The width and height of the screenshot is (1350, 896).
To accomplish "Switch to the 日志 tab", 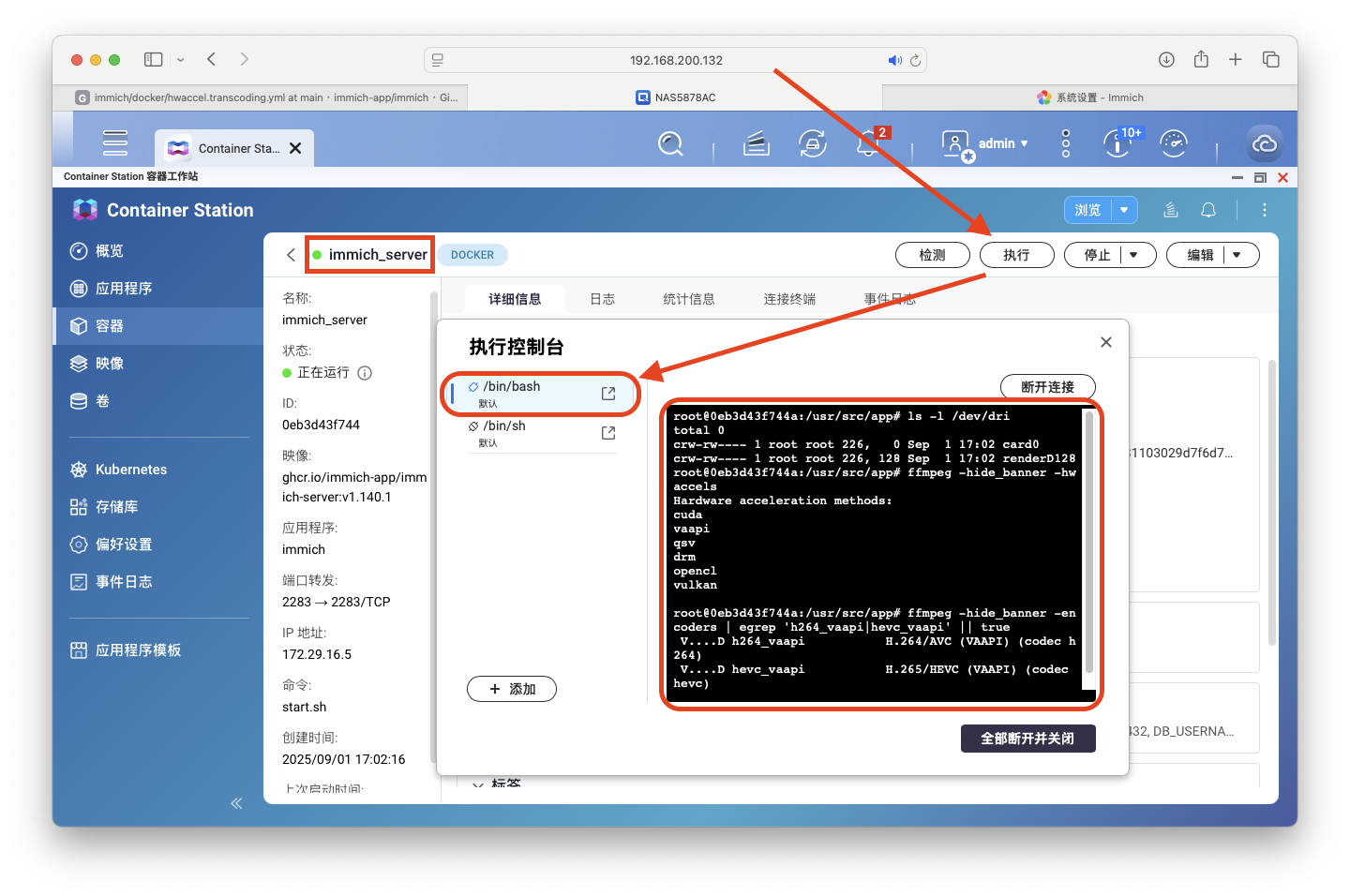I will pyautogui.click(x=602, y=299).
